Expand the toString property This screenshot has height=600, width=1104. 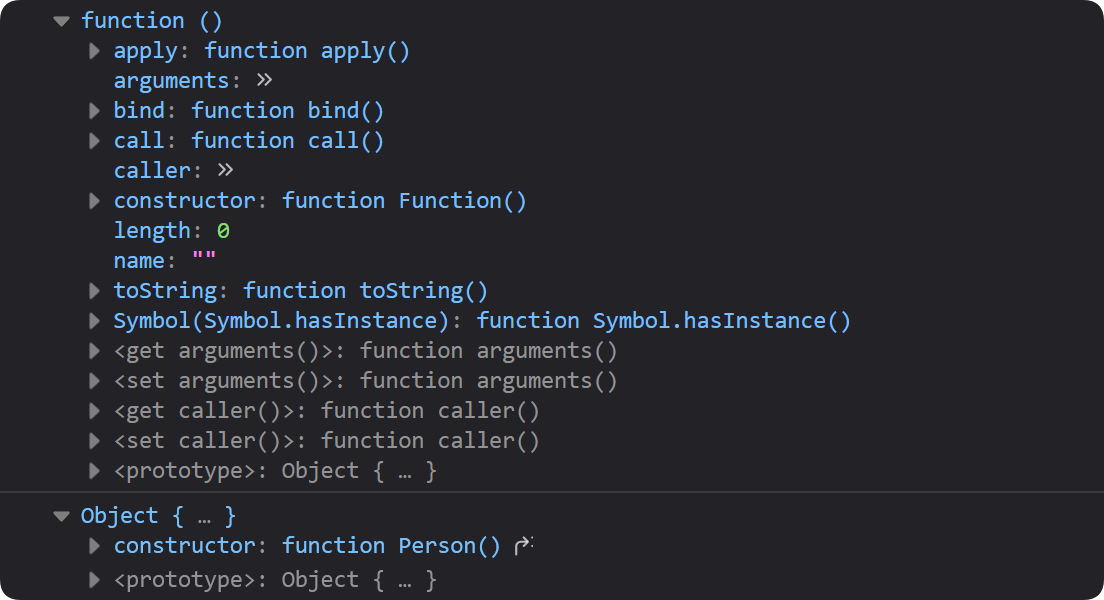pyautogui.click(x=94, y=291)
